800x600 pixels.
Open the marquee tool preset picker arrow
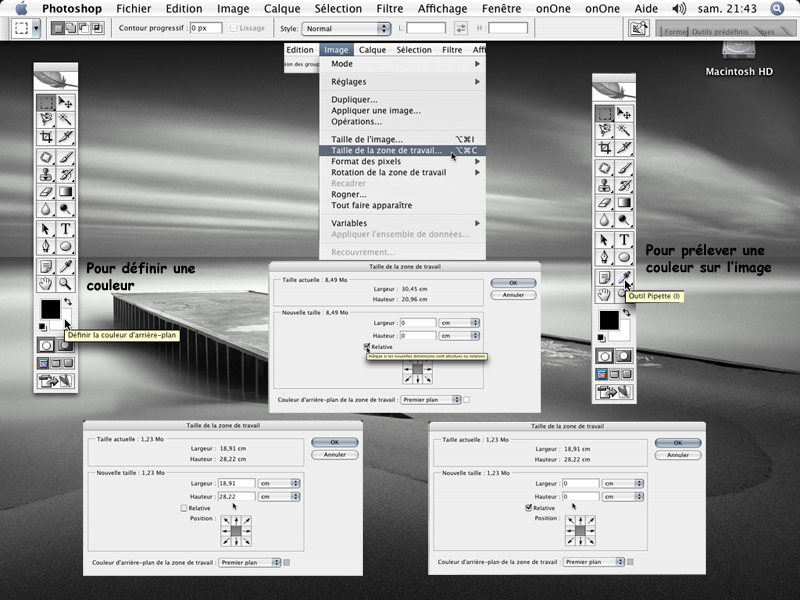36,29
